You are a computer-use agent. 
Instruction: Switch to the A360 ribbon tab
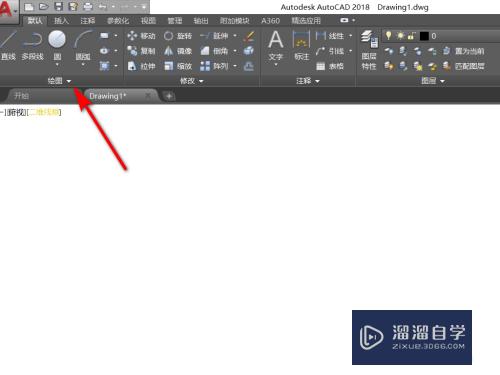pos(270,21)
